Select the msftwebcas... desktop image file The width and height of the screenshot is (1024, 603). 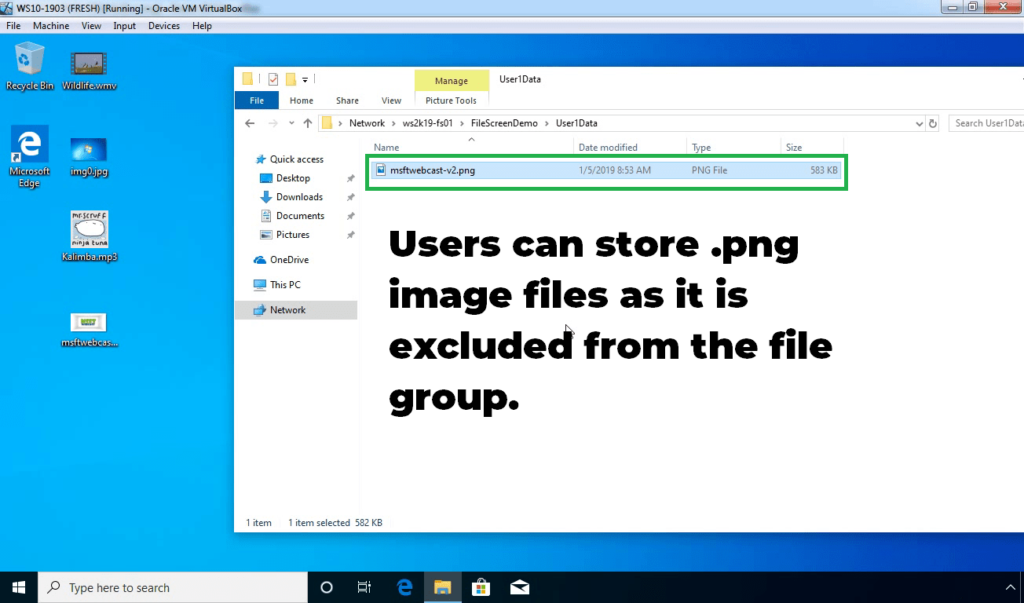89,330
